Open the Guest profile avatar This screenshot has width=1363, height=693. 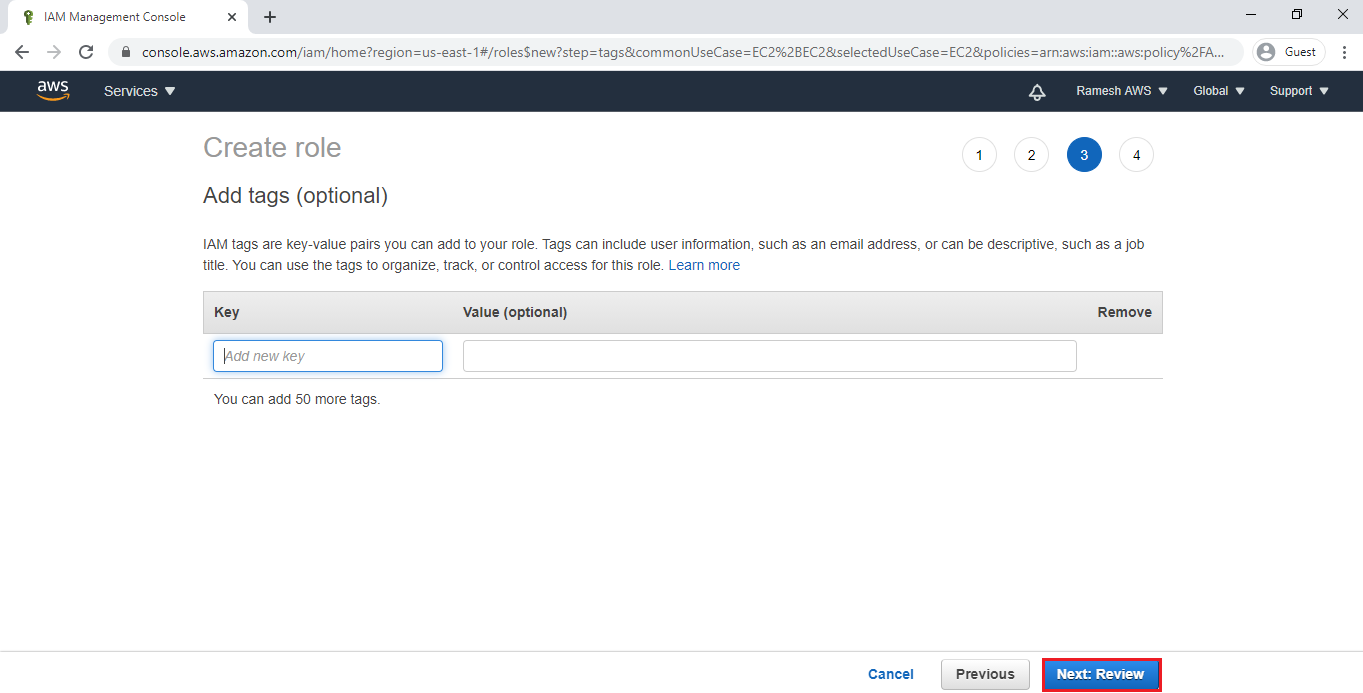(1289, 52)
